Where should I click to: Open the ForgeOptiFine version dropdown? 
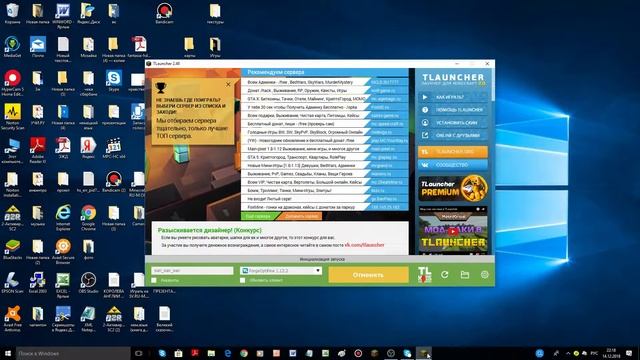[x=281, y=271]
